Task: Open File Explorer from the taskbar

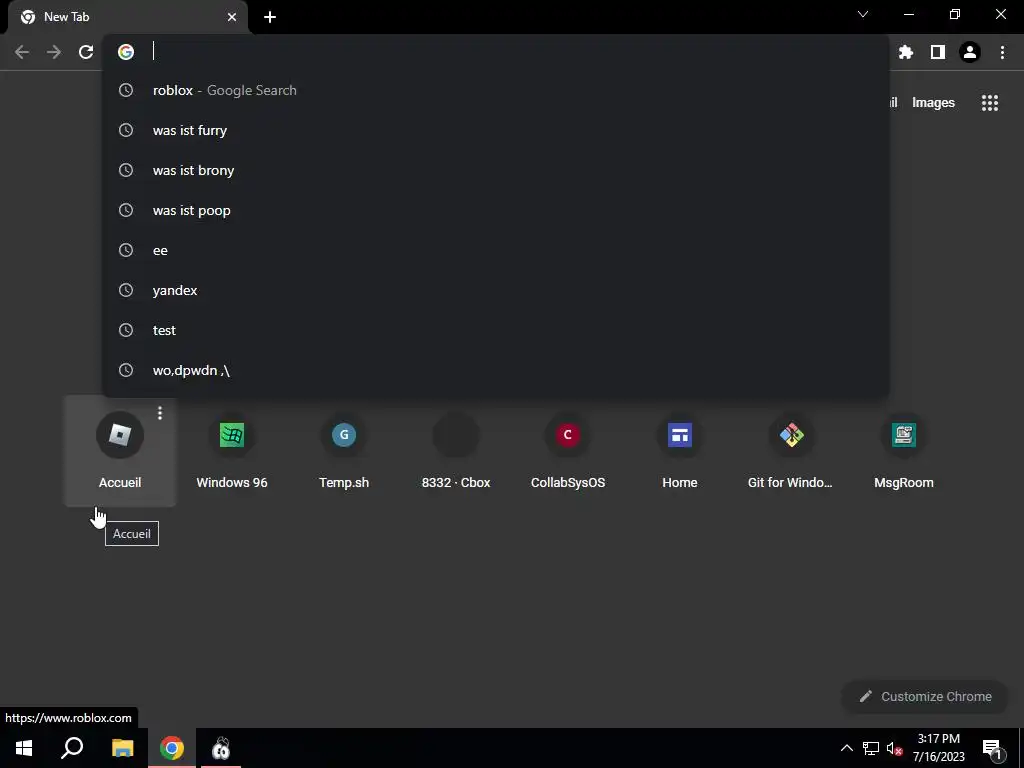Action: [x=122, y=748]
